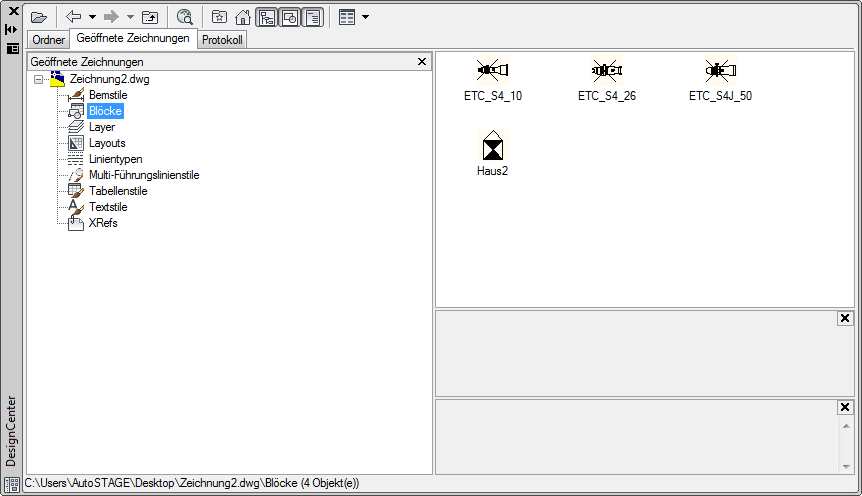Open the Back history dropdown arrow
This screenshot has height=496, width=862.
pos(92,17)
